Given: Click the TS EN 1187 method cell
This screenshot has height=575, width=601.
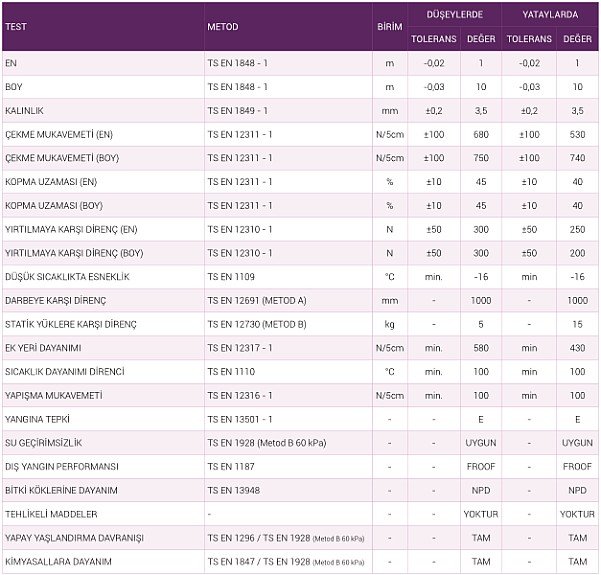Looking at the screenshot, I should click(231, 467).
